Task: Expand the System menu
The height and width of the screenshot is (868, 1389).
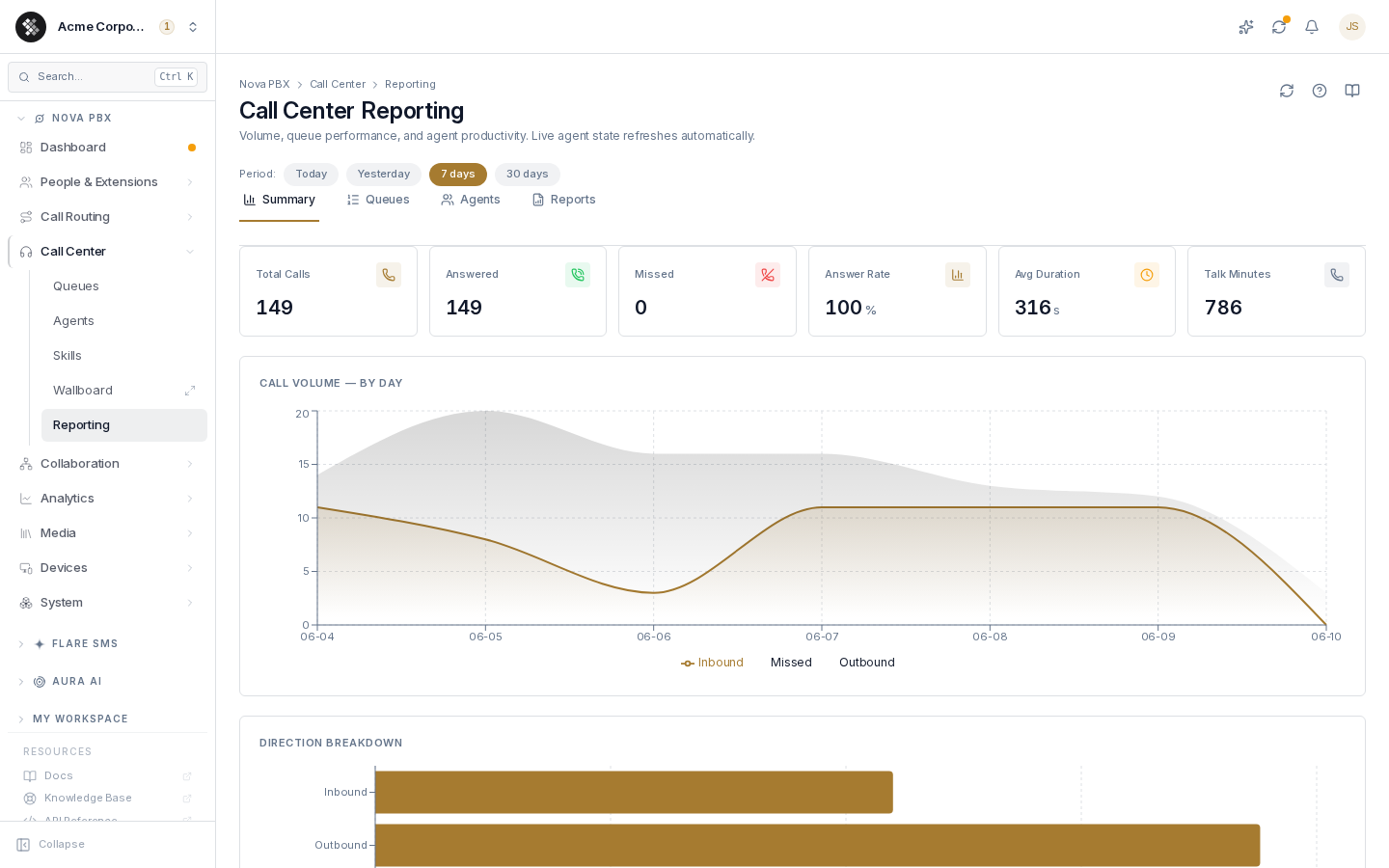Action: pyautogui.click(x=107, y=603)
